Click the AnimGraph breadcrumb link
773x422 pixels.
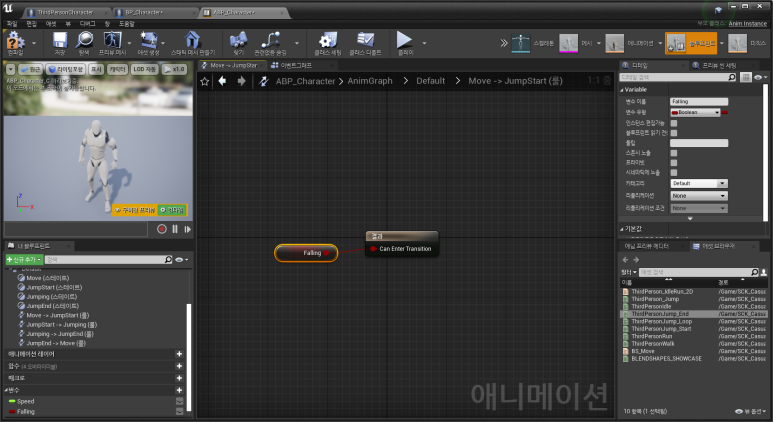[370, 81]
